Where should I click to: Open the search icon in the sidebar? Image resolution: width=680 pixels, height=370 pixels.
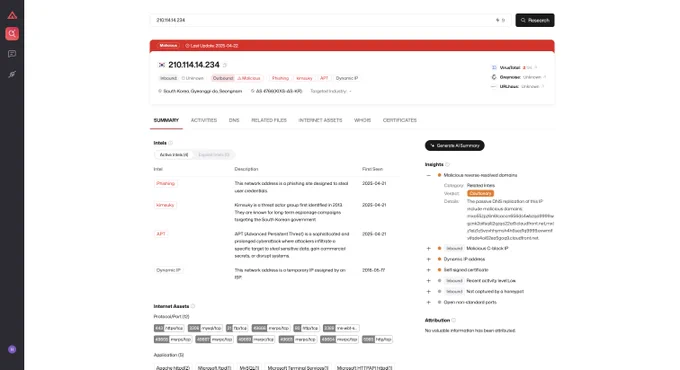click(x=12, y=33)
